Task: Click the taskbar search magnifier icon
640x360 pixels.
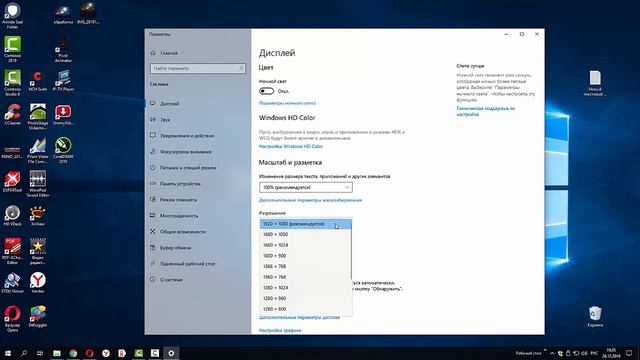Action: pos(24,353)
